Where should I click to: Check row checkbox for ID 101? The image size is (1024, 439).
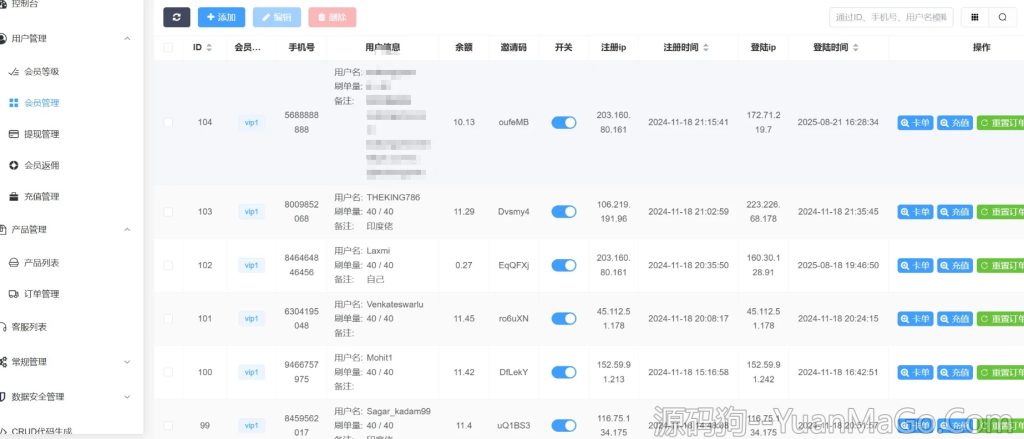(168, 319)
